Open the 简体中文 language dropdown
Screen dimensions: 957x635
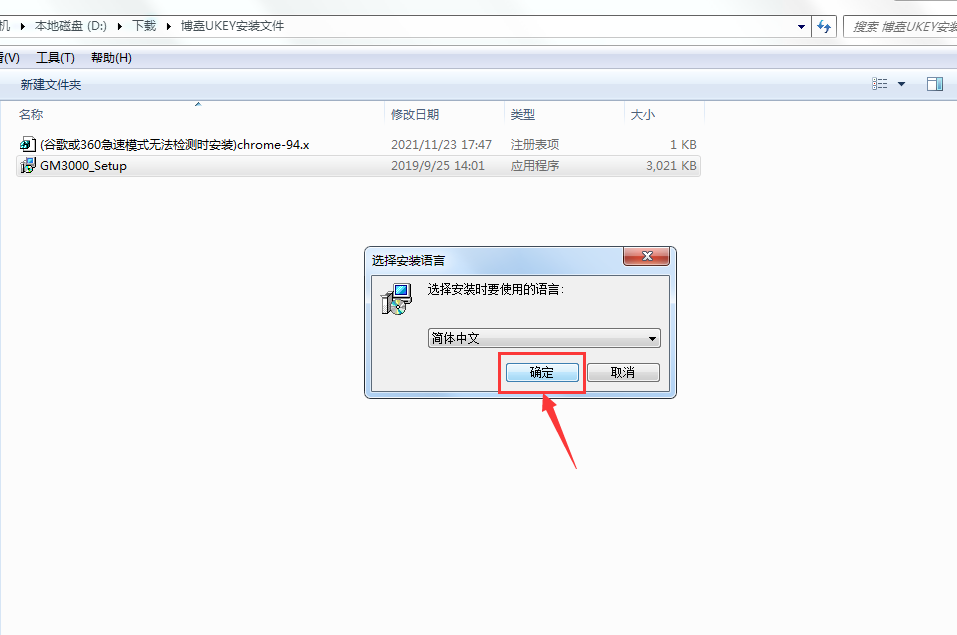[544, 338]
